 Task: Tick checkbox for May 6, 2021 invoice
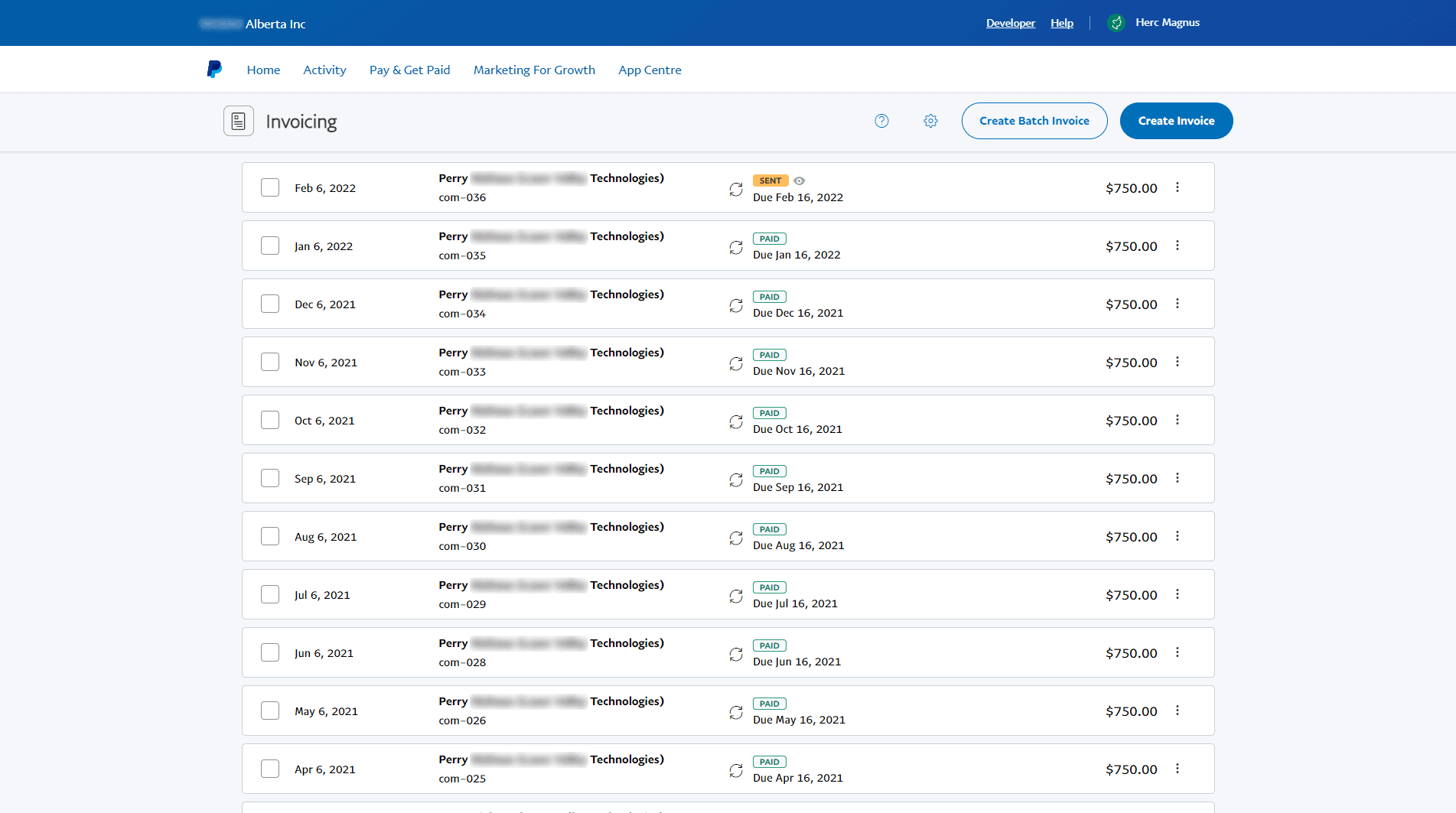pyautogui.click(x=270, y=711)
